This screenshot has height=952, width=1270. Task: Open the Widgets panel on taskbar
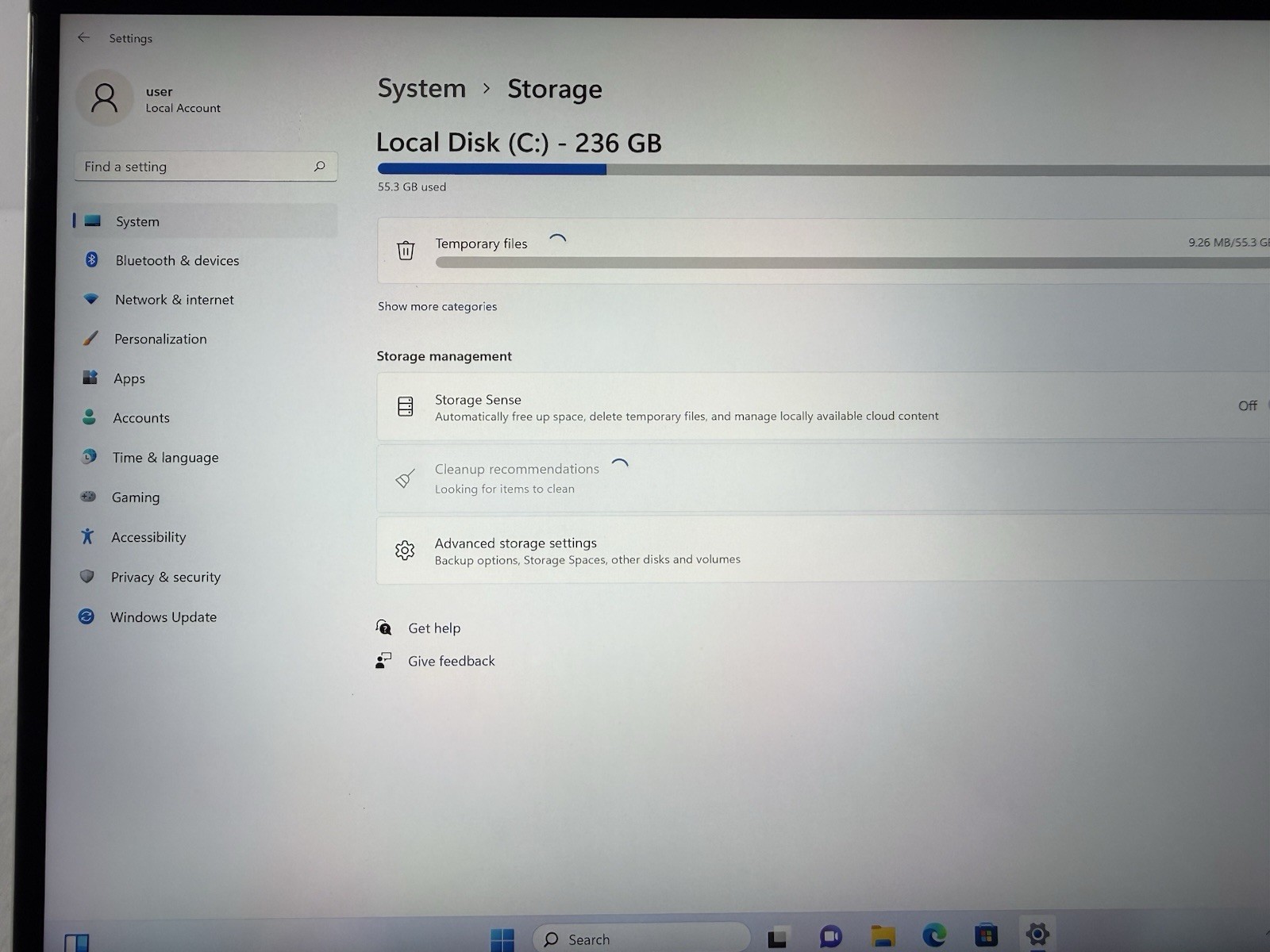coord(77,942)
